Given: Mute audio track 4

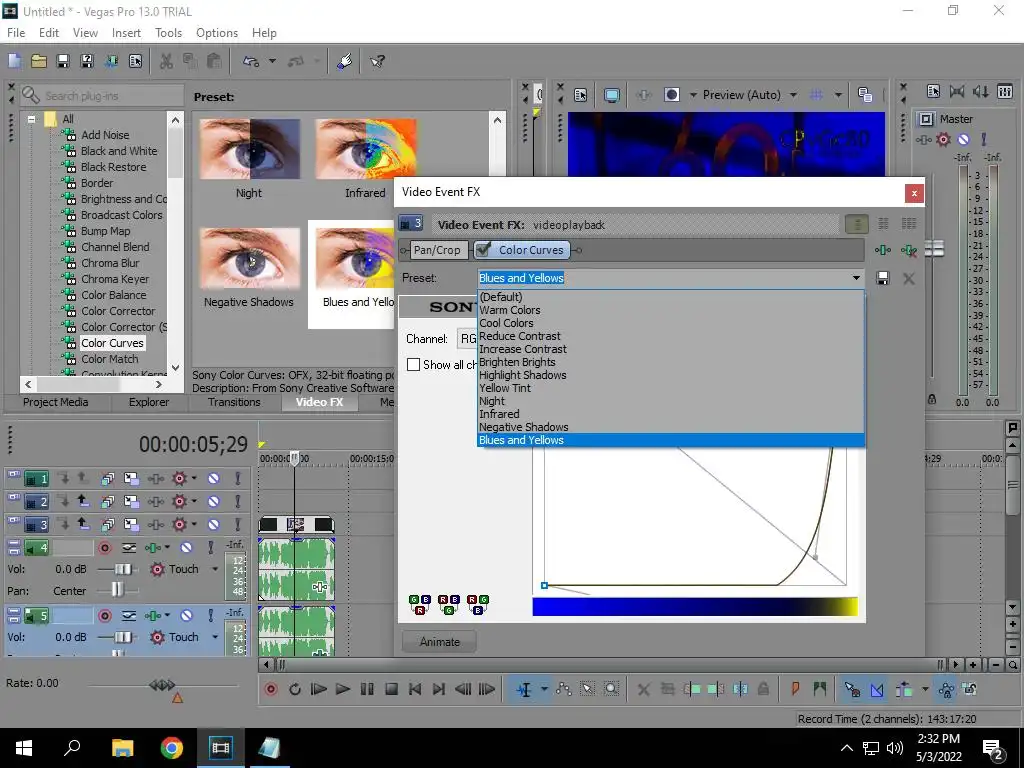Looking at the screenshot, I should pos(186,547).
